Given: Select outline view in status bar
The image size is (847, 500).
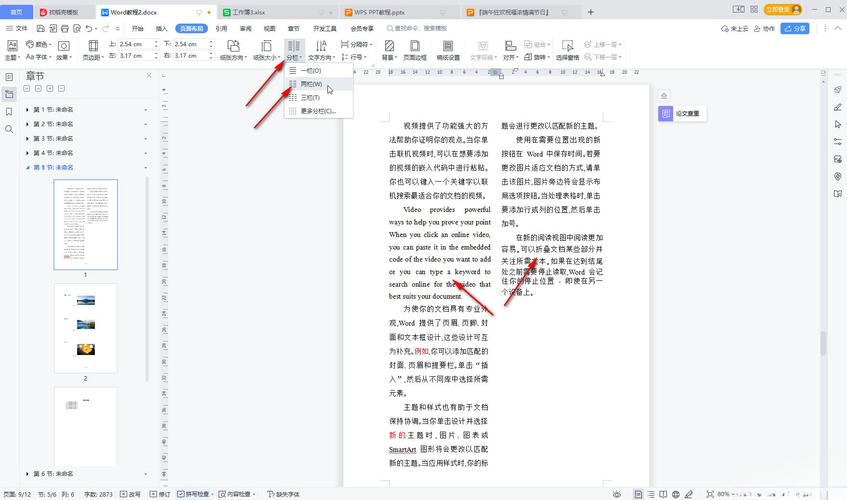Looking at the screenshot, I should pyautogui.click(x=651, y=494).
